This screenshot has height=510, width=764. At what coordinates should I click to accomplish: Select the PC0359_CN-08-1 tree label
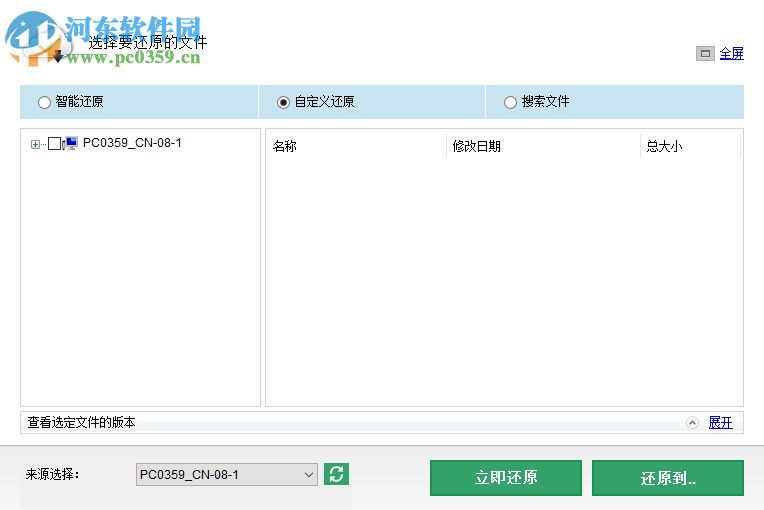click(132, 143)
